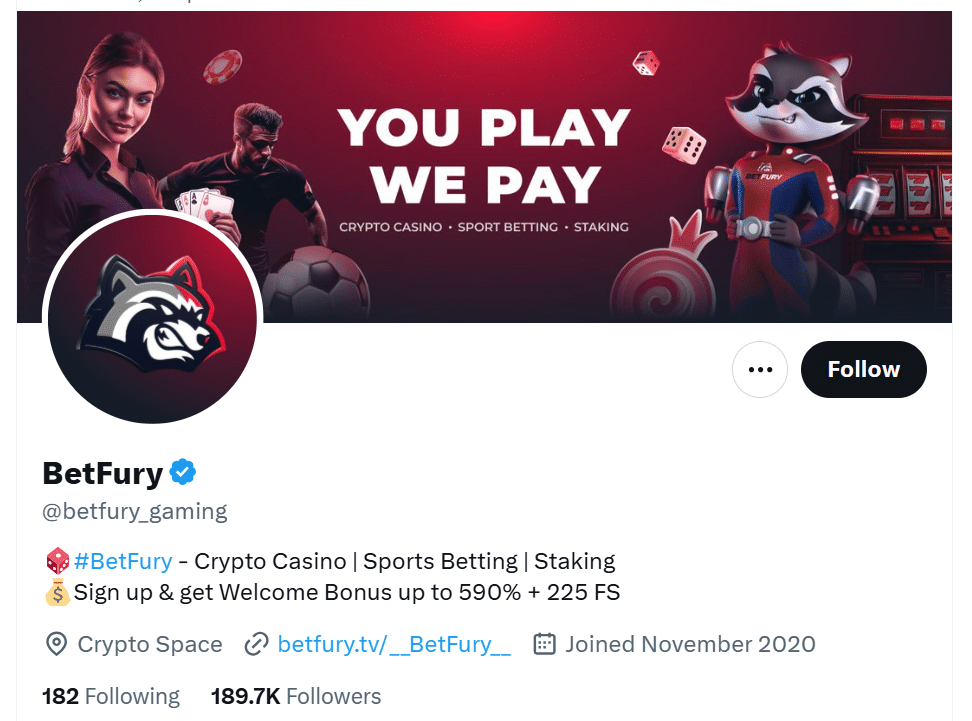View BetFury's 189.7K followers

point(296,695)
